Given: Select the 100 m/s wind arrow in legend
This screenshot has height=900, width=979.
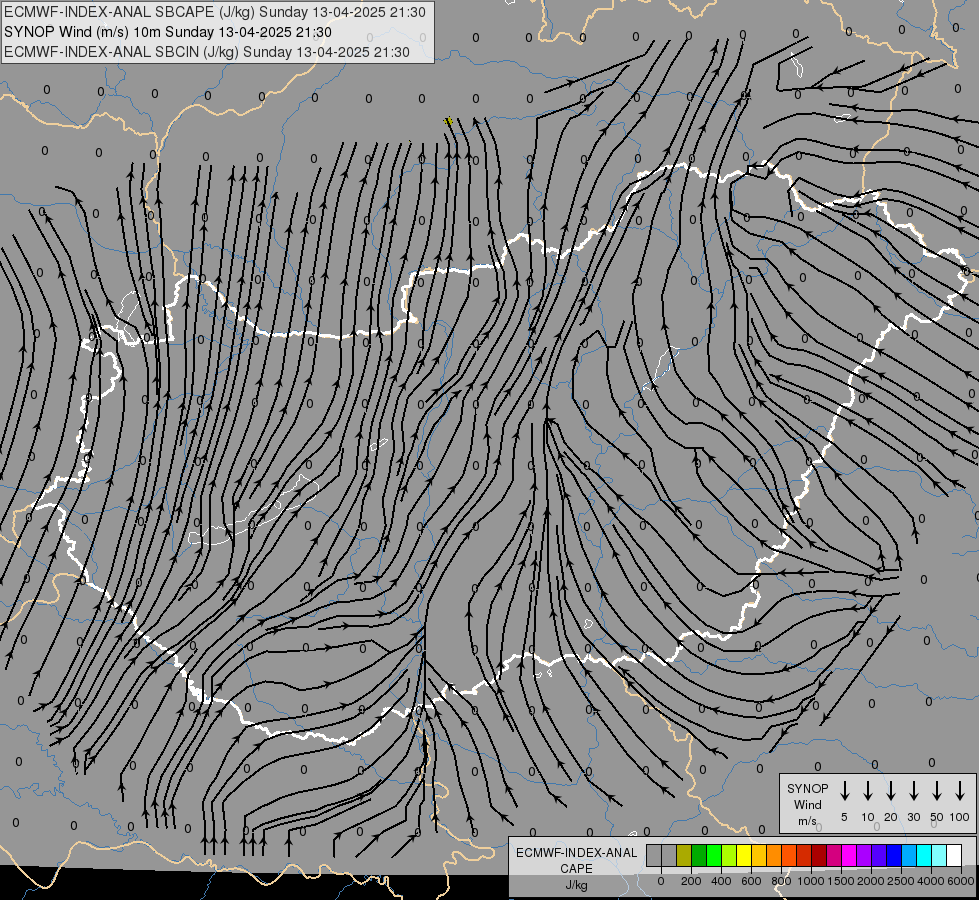Looking at the screenshot, I should point(960,790).
